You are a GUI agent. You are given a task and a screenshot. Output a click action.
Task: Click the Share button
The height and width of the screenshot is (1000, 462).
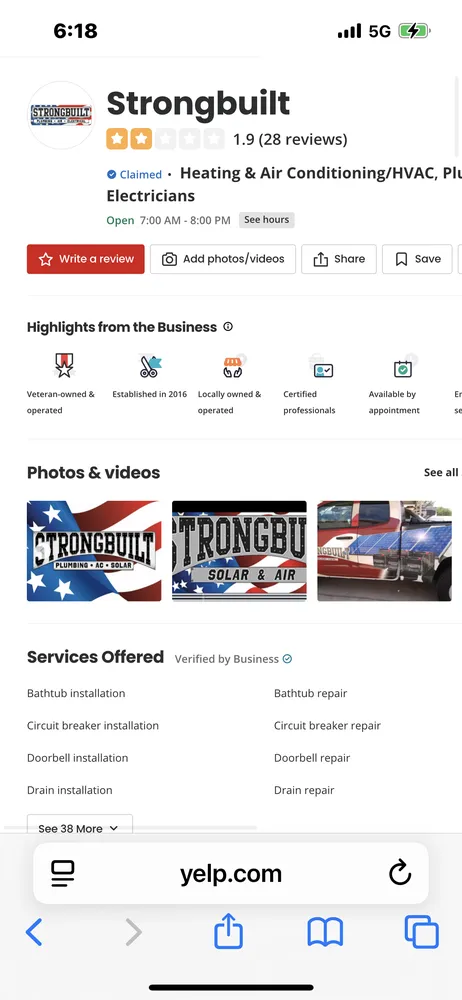[x=339, y=259]
